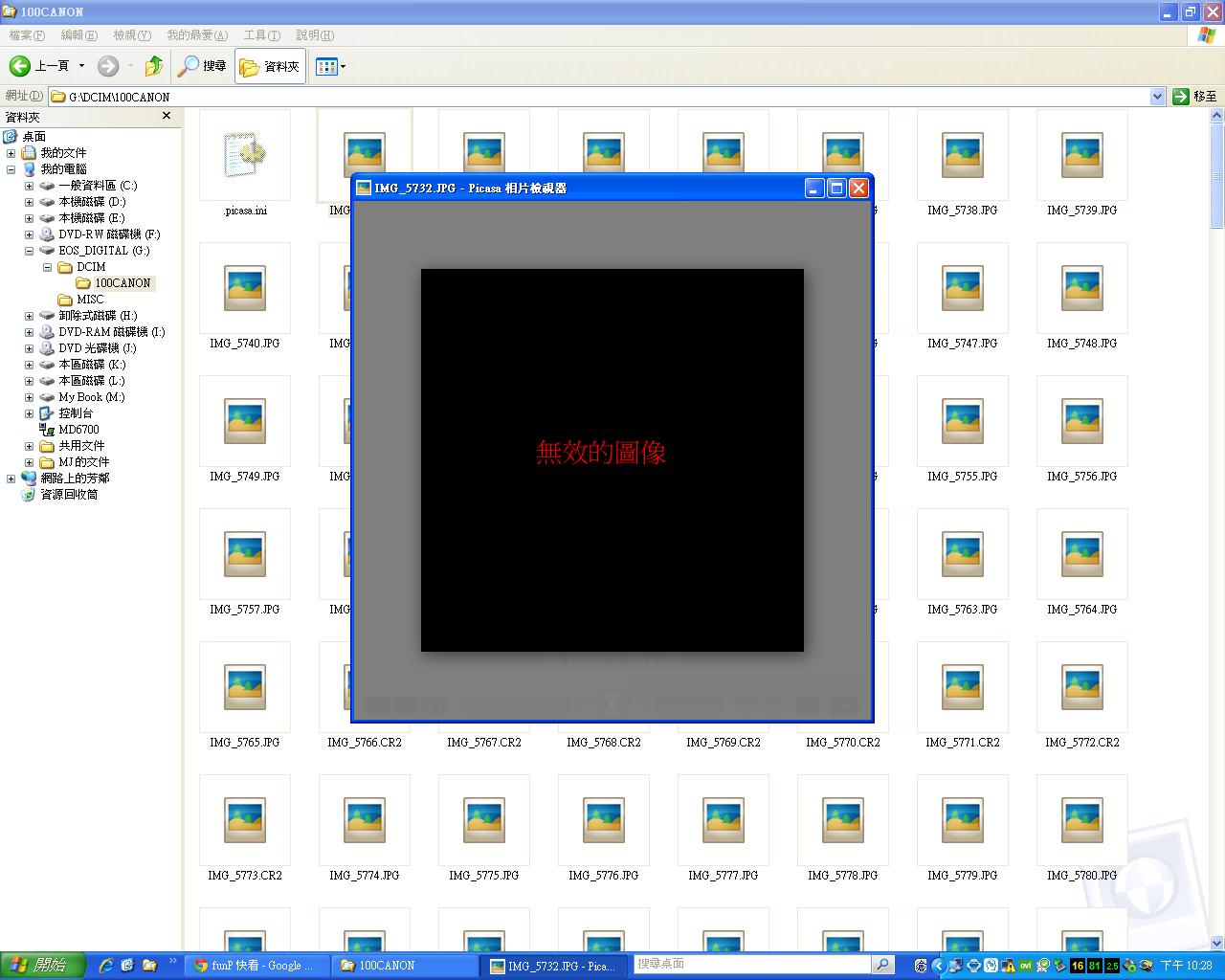Viewport: 1225px width, 980px height.
Task: Click the invalid image preview in Picasa viewer
Action: [x=612, y=460]
